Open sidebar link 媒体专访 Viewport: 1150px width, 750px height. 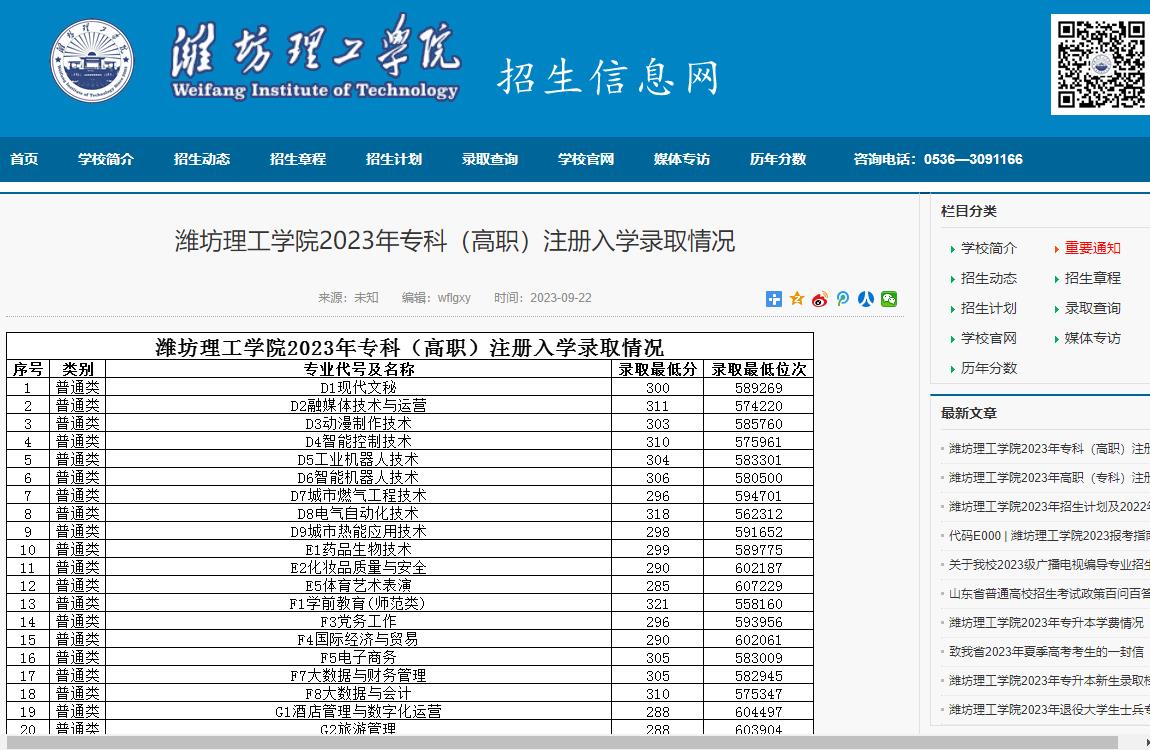1093,339
